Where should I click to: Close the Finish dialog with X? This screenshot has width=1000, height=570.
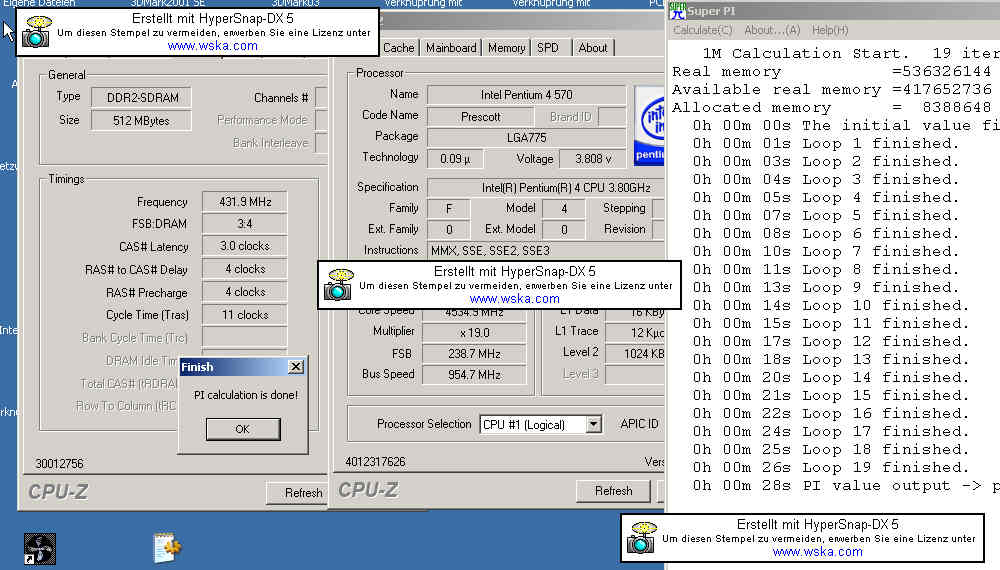[x=296, y=367]
